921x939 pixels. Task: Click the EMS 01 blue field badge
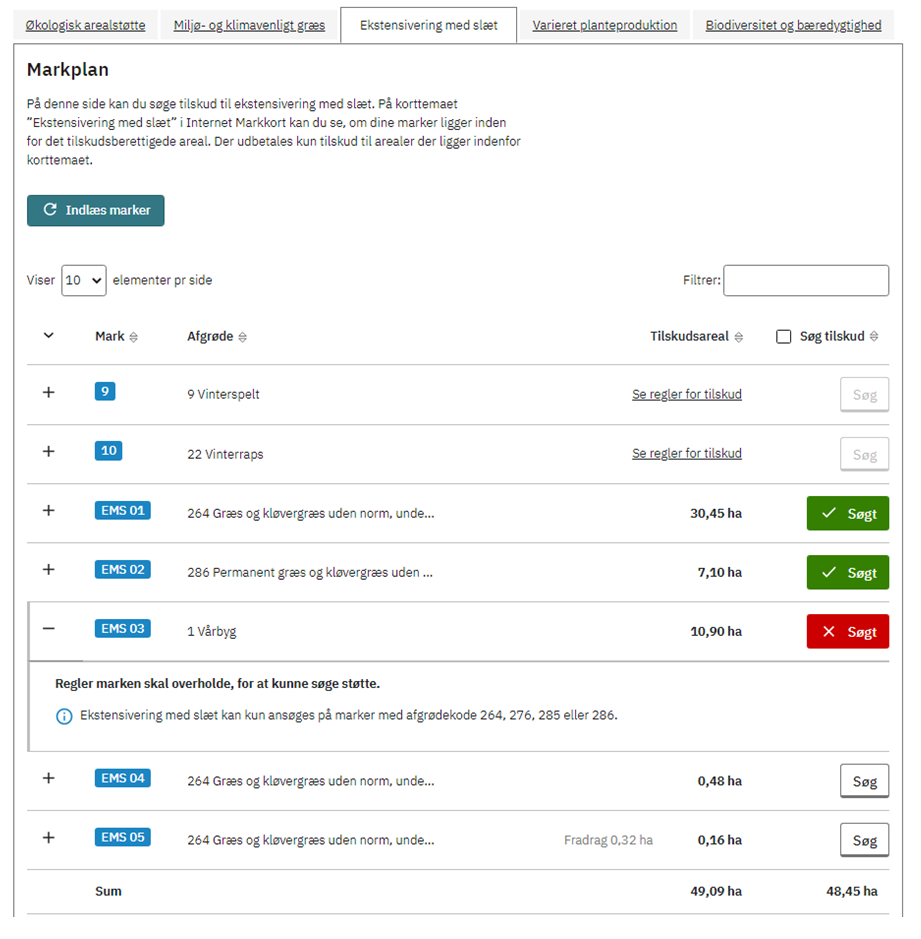[x=123, y=511]
